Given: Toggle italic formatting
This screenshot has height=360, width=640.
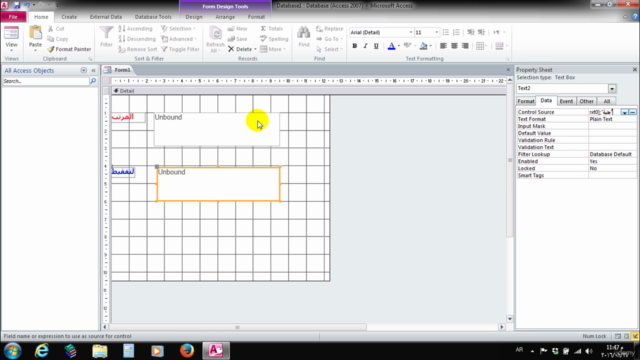Looking at the screenshot, I should 365,46.
